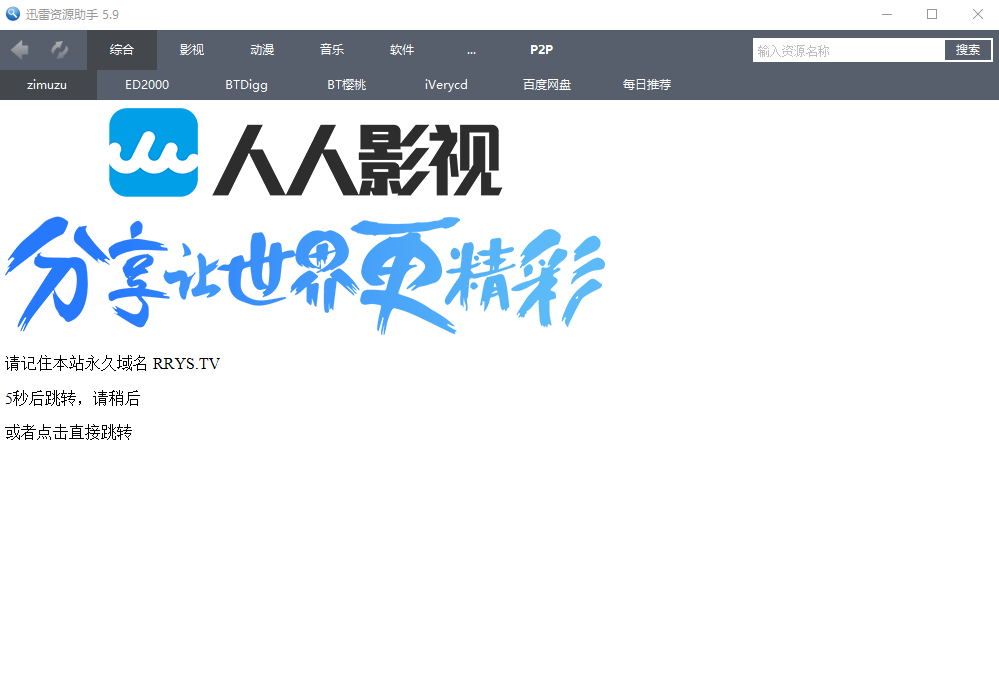The height and width of the screenshot is (691, 999).
Task: Choose the BTDigg source tab
Action: tap(246, 85)
